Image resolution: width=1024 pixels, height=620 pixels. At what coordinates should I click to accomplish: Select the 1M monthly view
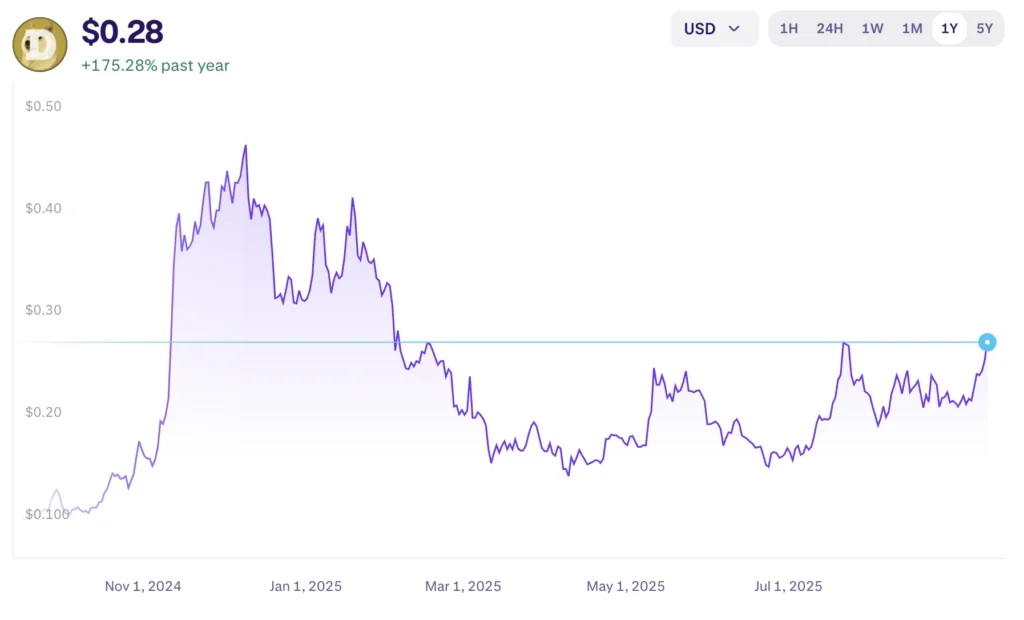tap(911, 29)
